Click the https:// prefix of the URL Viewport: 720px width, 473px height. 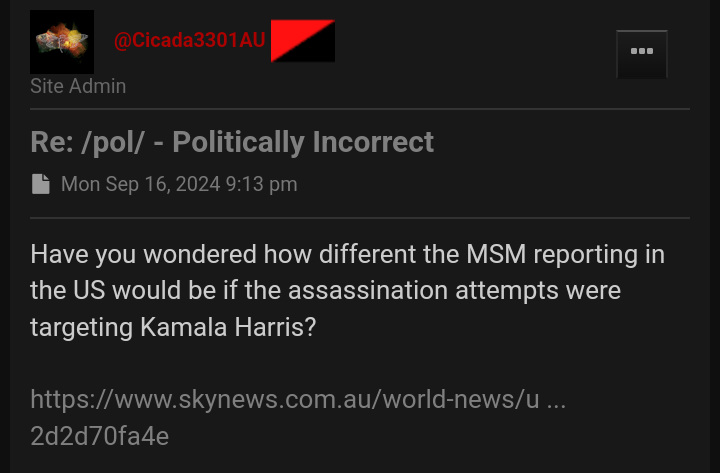click(x=72, y=399)
